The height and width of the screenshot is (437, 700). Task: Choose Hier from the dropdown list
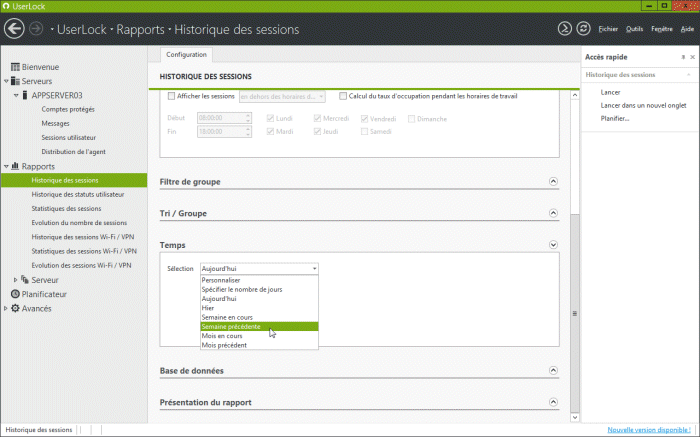pos(259,308)
